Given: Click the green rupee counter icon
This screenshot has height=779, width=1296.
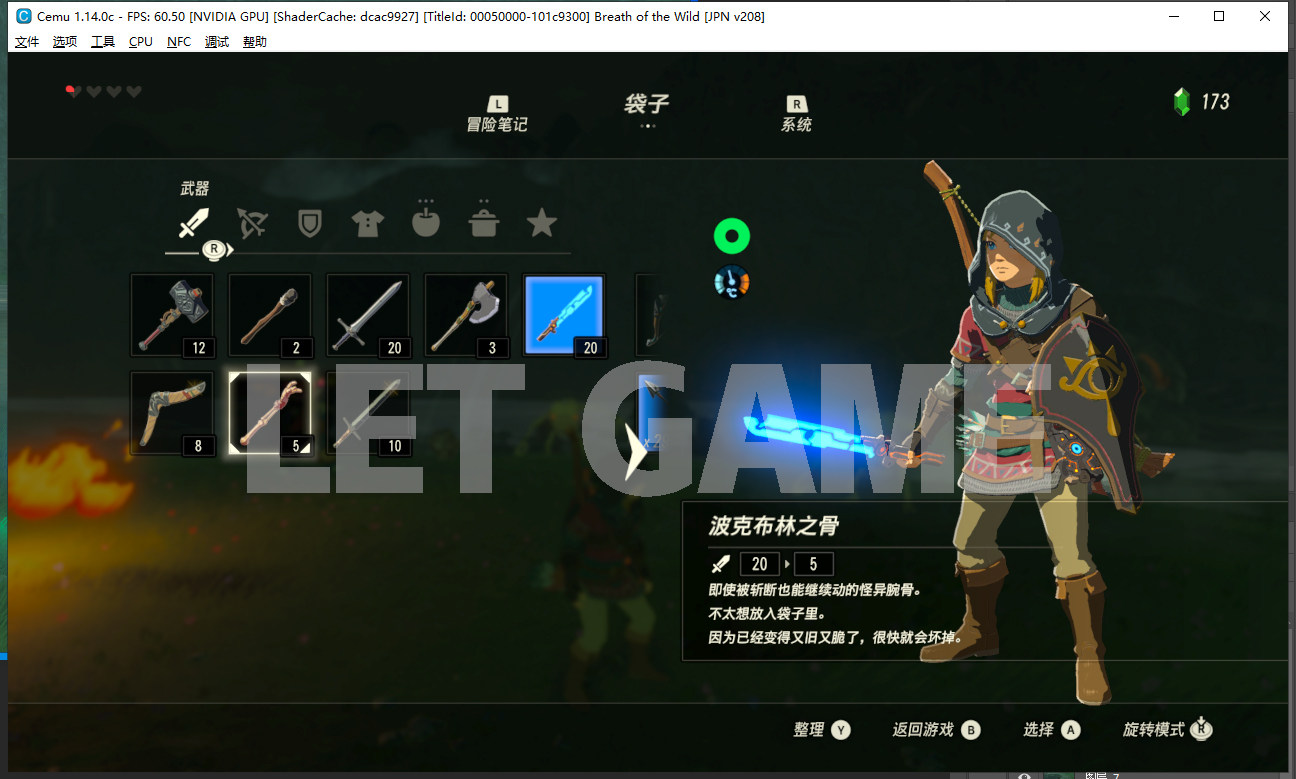Looking at the screenshot, I should point(1182,101).
